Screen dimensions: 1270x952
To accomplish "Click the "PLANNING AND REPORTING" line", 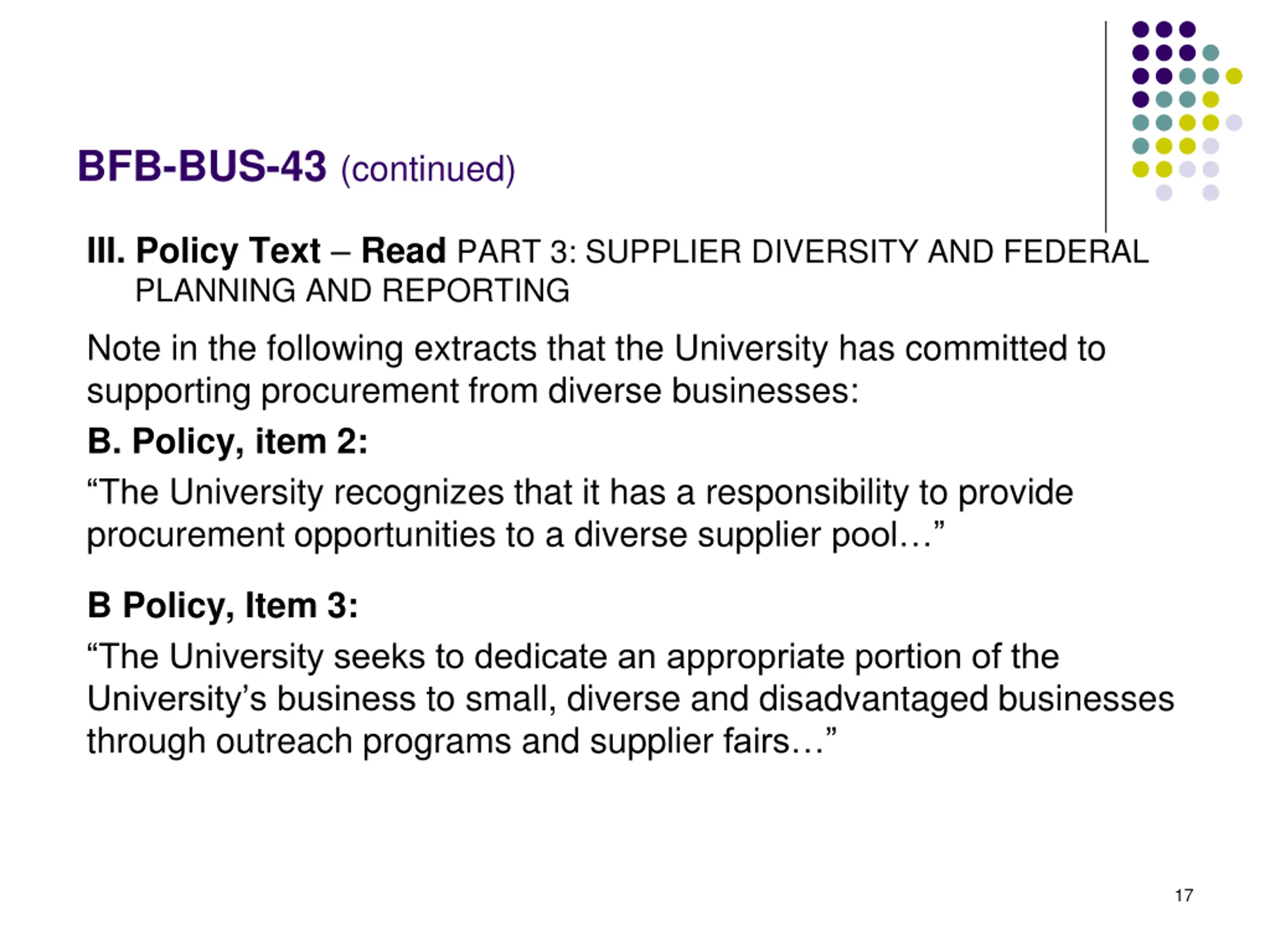I will click(352, 291).
